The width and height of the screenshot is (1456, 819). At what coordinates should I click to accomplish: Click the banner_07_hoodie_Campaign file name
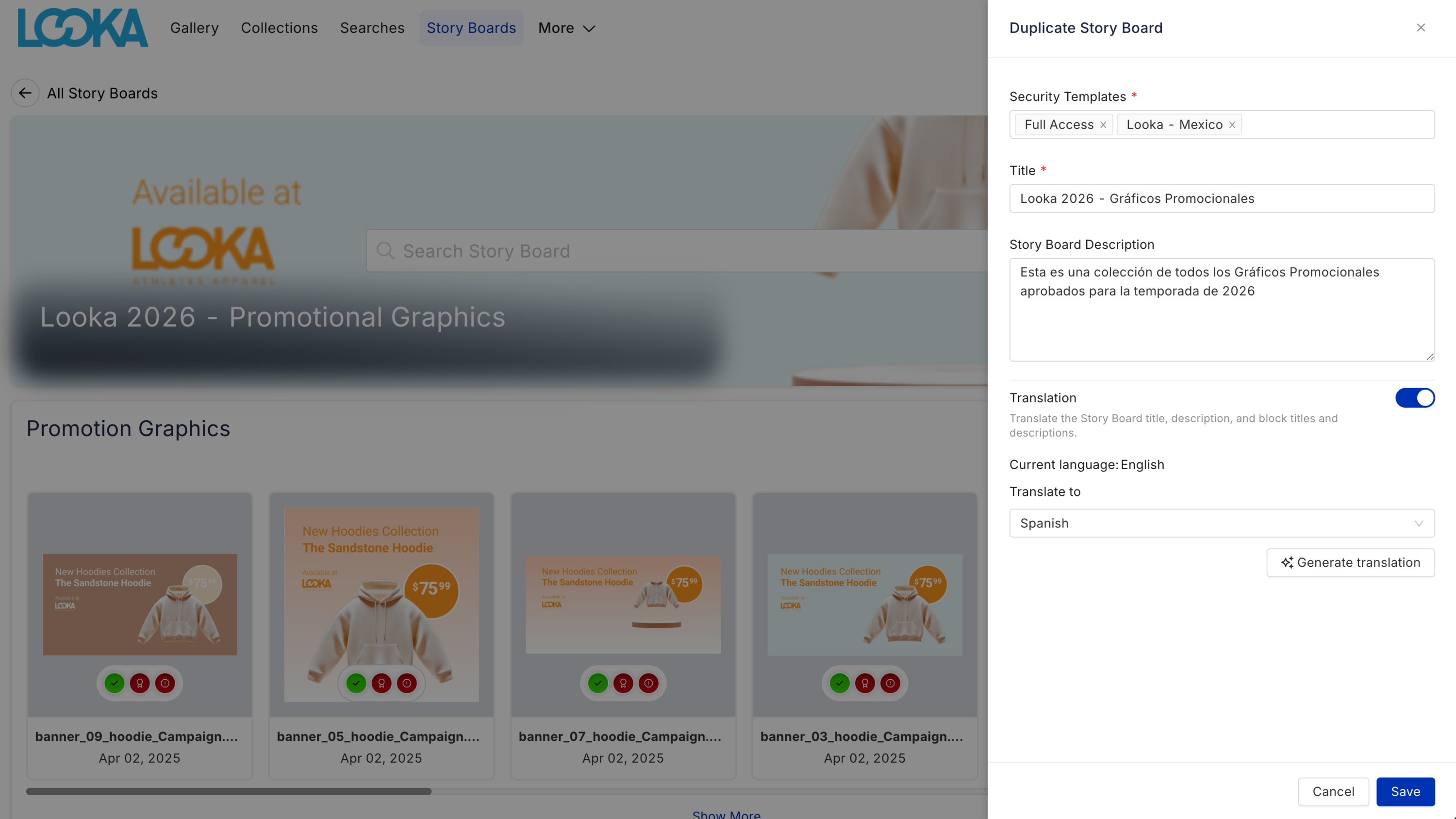(620, 737)
